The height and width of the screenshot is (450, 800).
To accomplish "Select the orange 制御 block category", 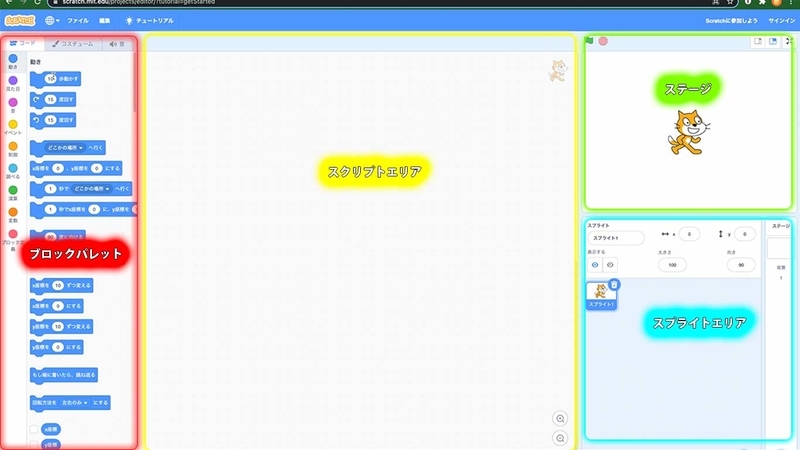I will tap(13, 149).
